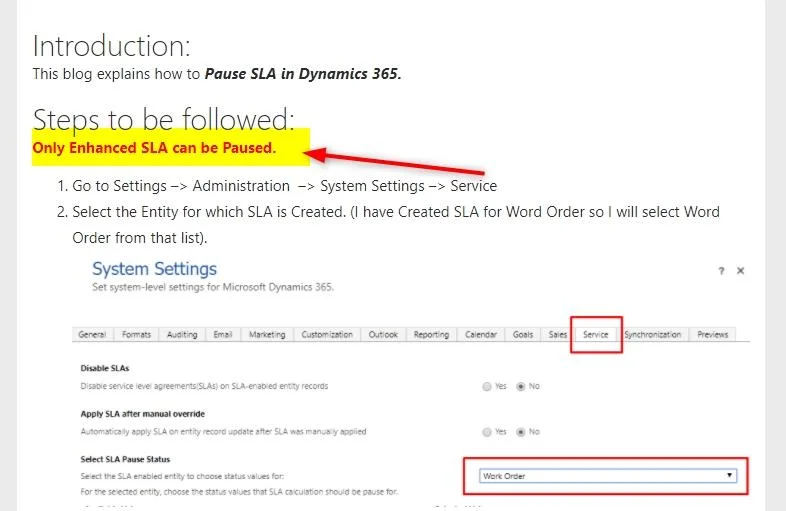786x511 pixels.
Task: Click the Apply SLA after manual override label
Action: 143,414
